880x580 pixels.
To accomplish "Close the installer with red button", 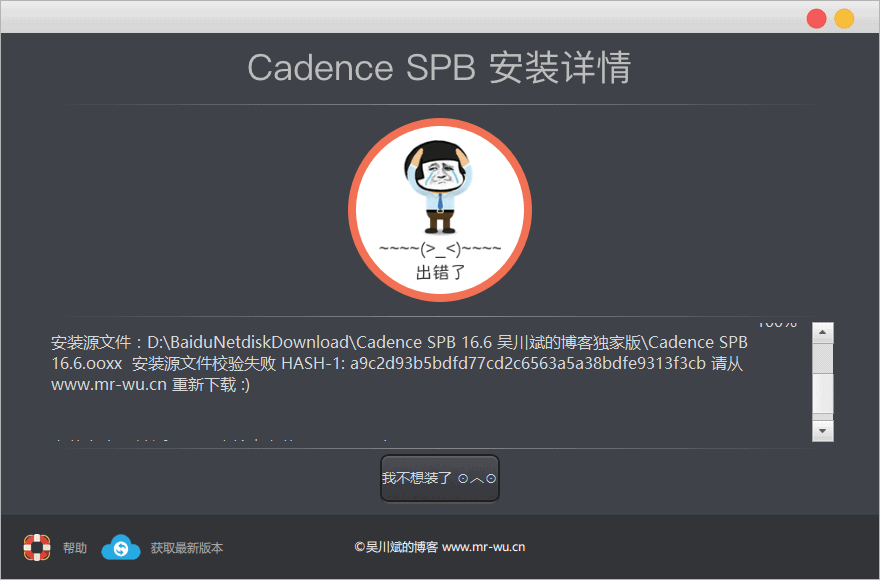I will tap(816, 19).
